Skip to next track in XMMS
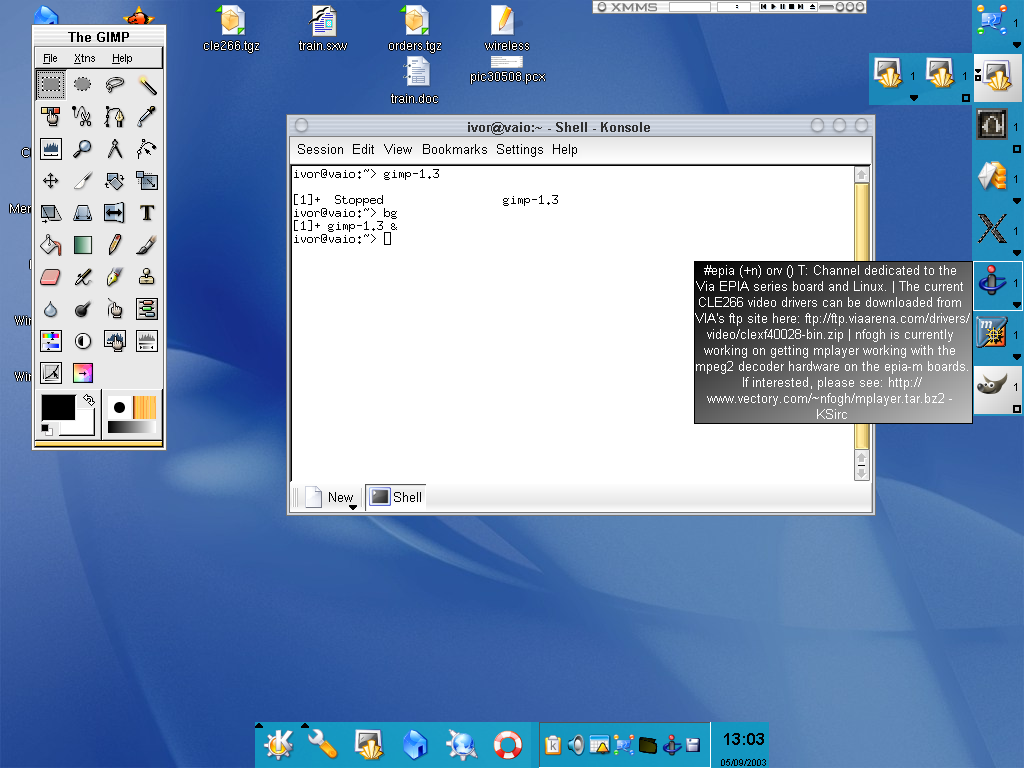This screenshot has width=1024, height=768. pos(801,7)
